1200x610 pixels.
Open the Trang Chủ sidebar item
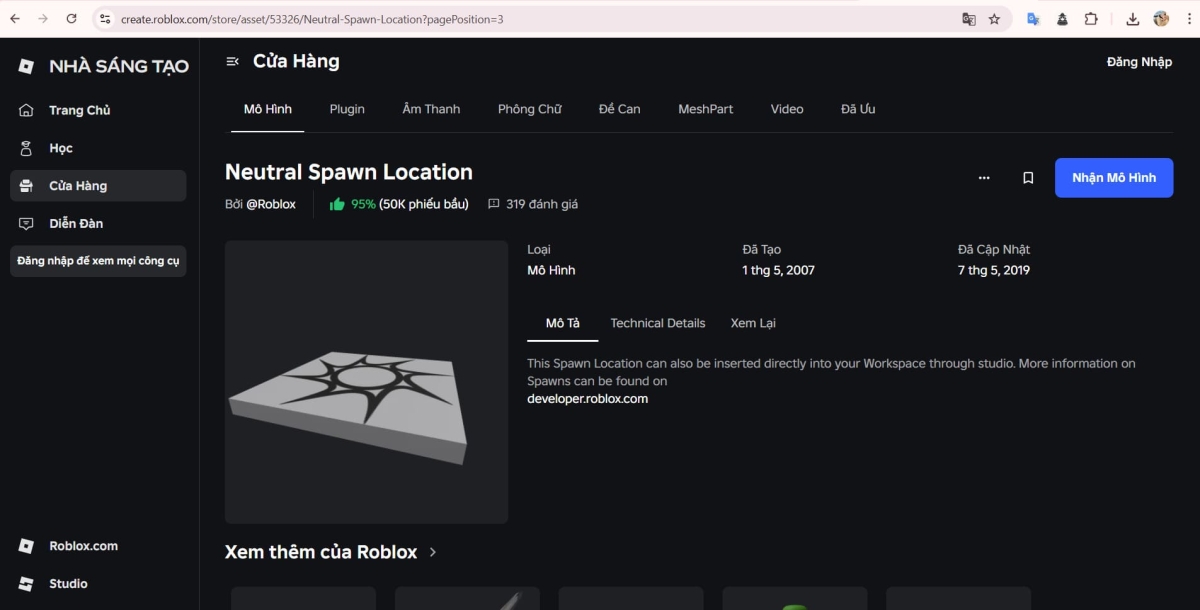[x=78, y=110]
